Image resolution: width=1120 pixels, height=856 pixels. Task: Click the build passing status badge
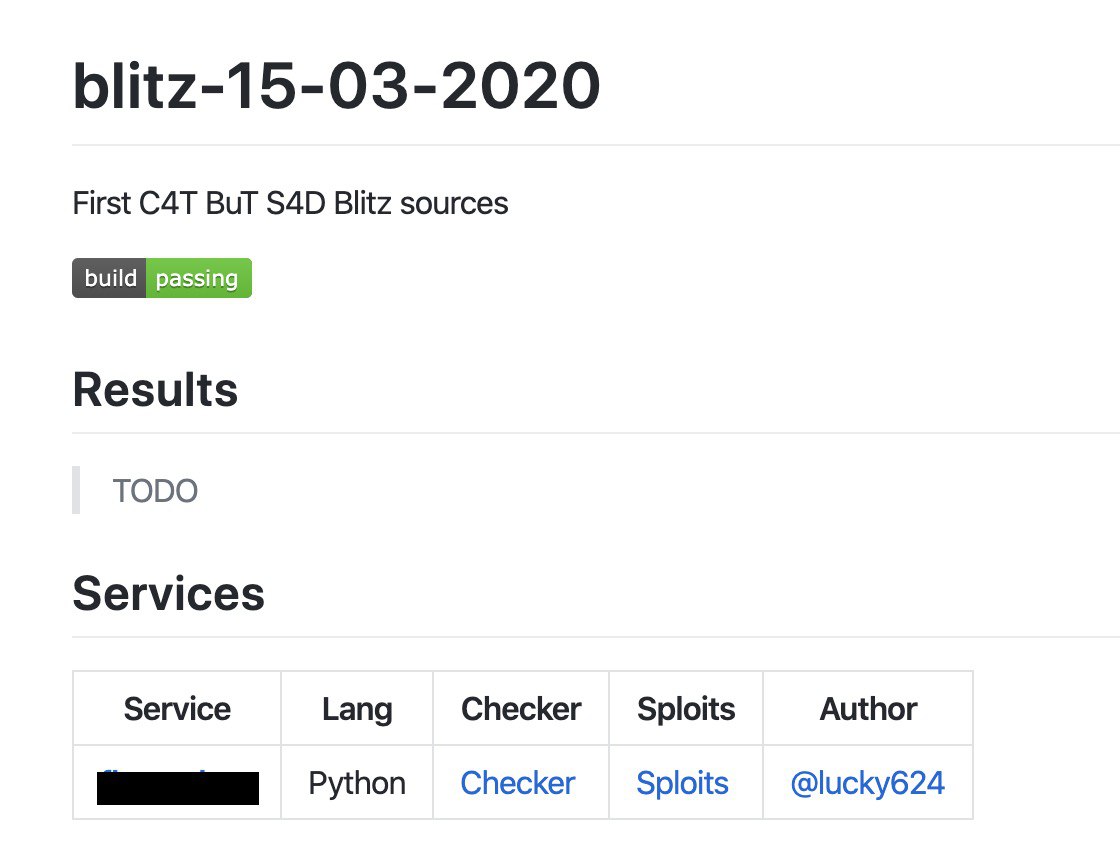(162, 278)
